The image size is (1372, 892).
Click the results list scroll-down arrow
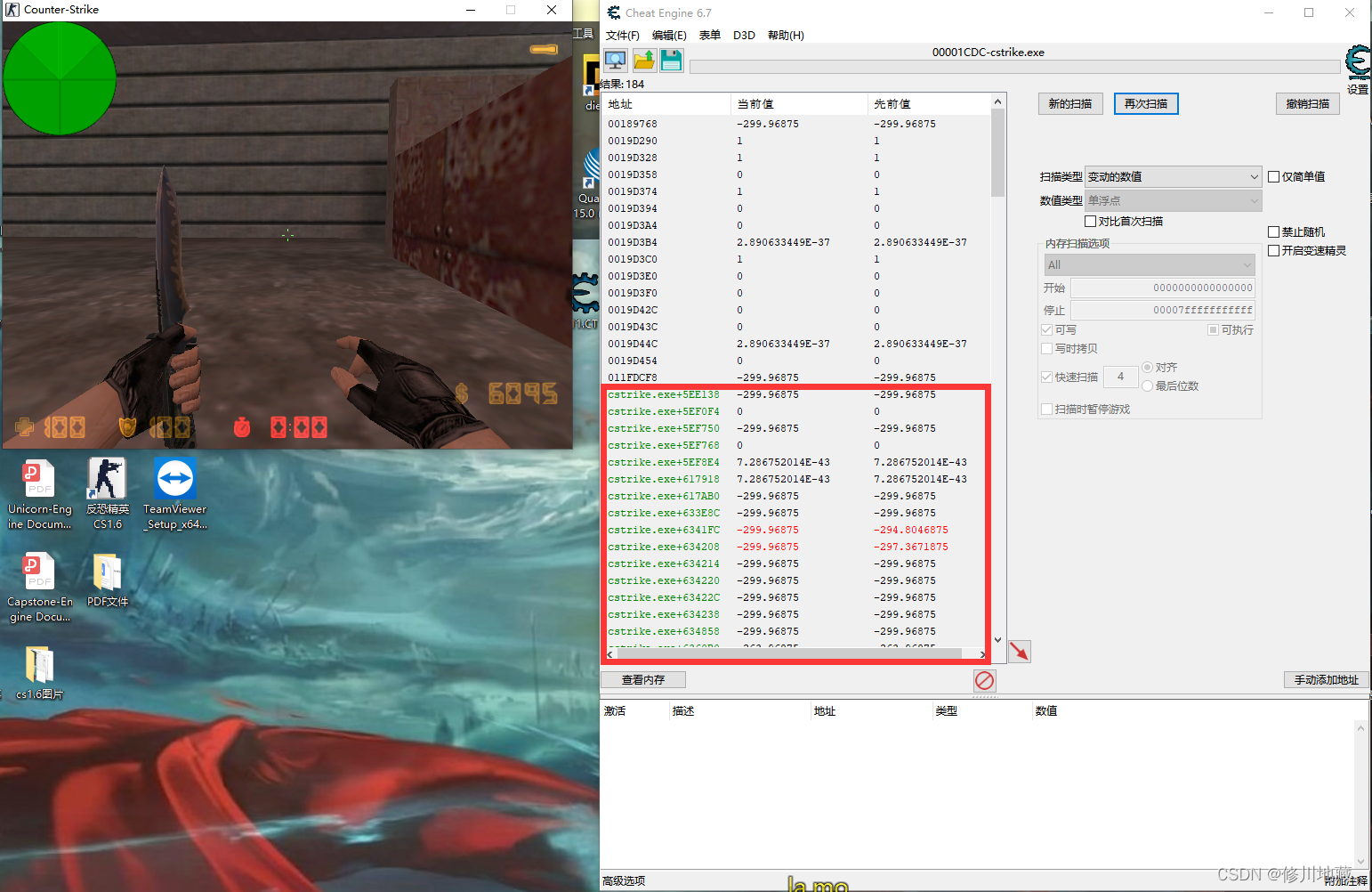pos(997,640)
